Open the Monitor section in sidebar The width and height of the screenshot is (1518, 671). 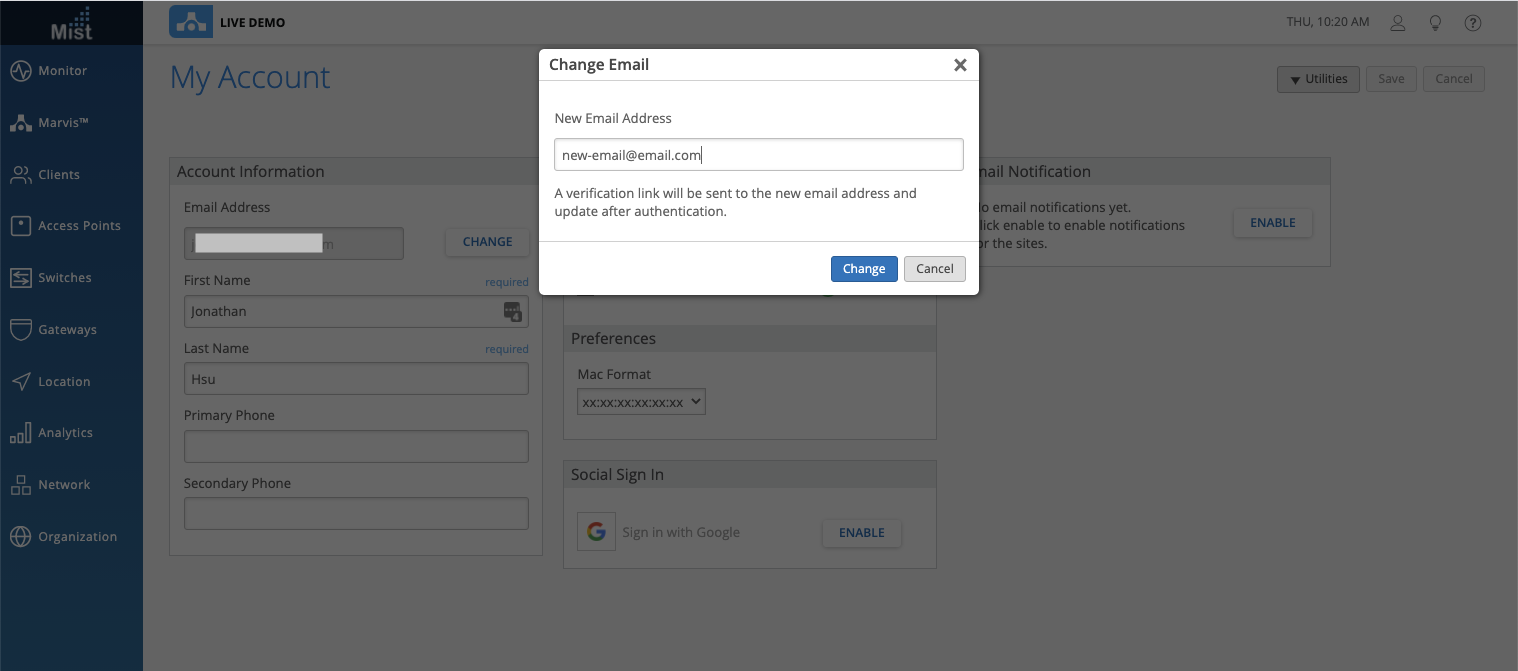62,71
